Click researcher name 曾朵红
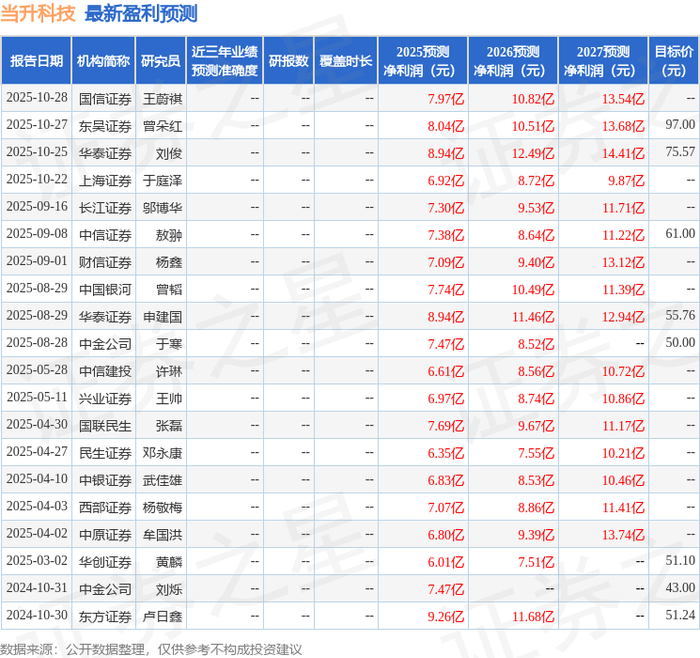The width and height of the screenshot is (700, 658). [162, 126]
